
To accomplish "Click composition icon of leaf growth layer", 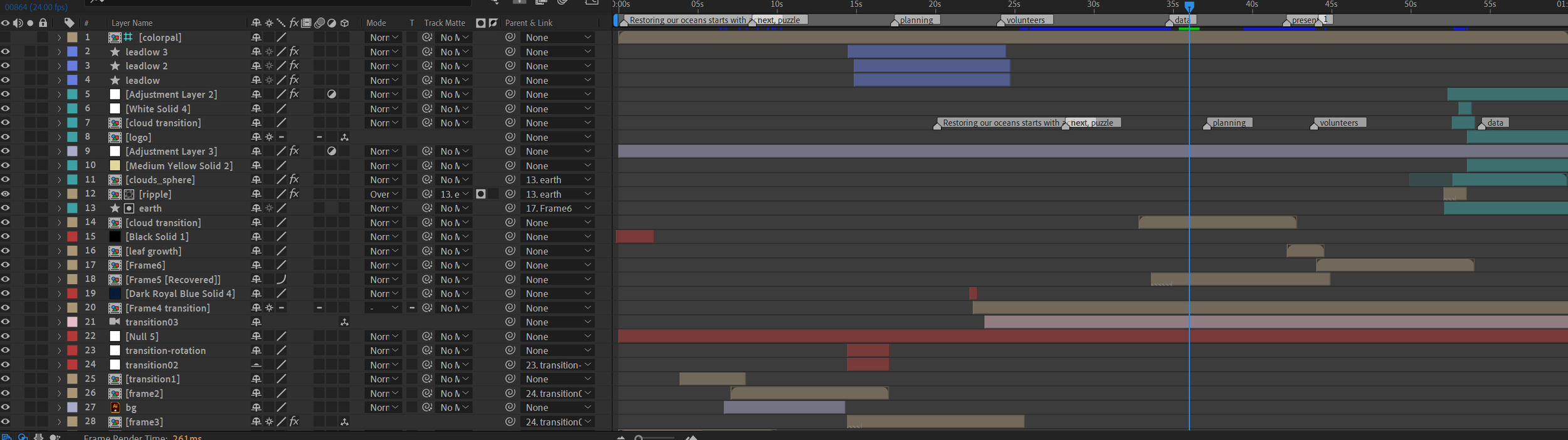I will 115,251.
